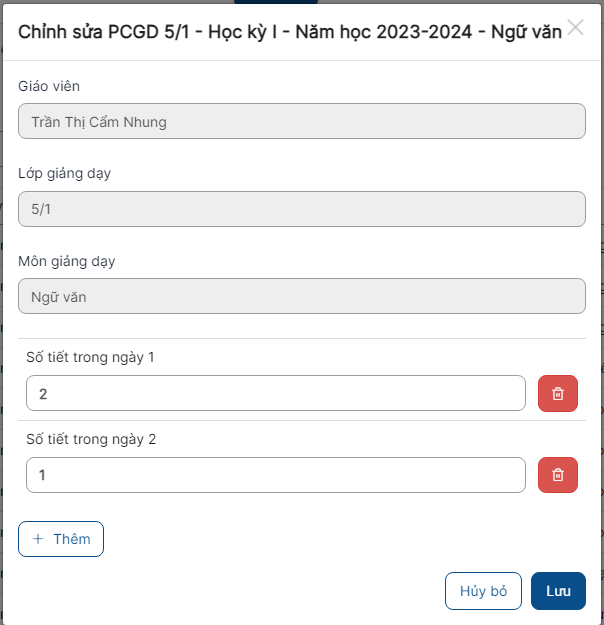This screenshot has height=625, width=604.
Task: Click the teacher name Trần Thị Cẩm Nhung
Action: click(x=99, y=123)
